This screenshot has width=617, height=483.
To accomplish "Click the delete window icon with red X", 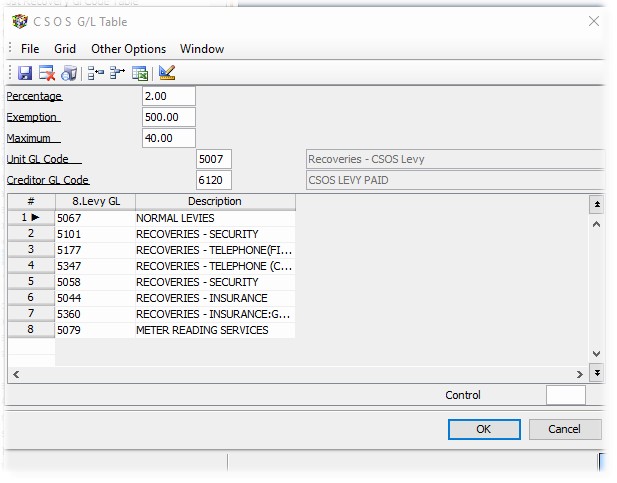I will click(47, 73).
